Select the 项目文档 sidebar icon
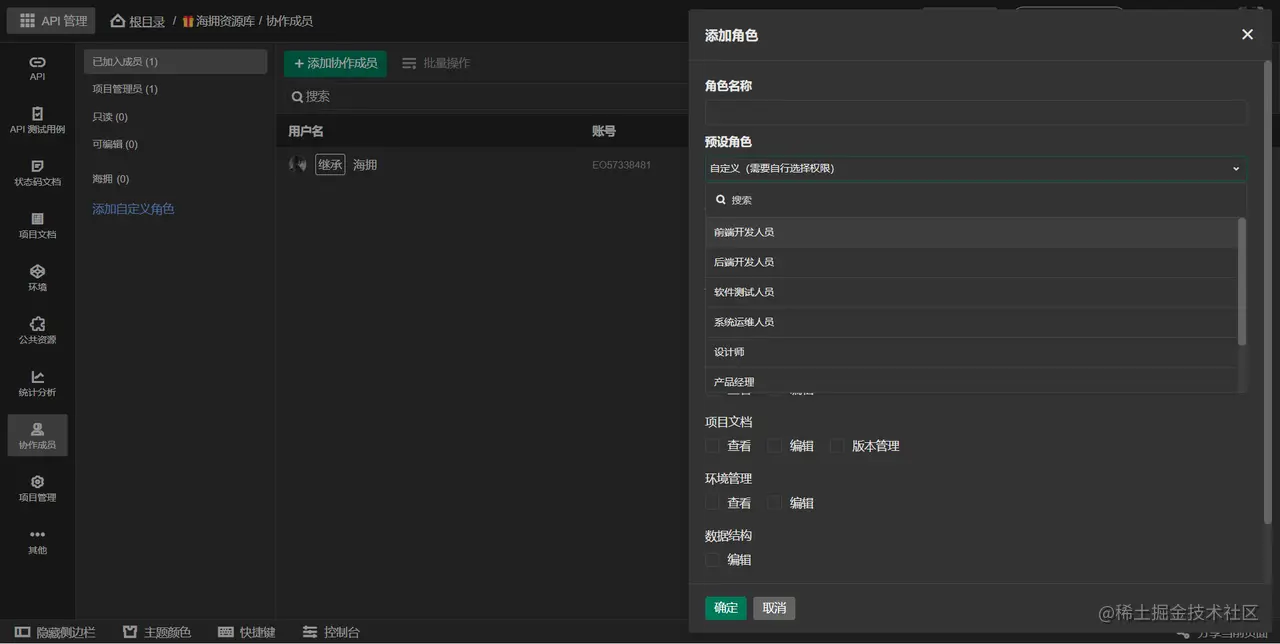Image resolution: width=1280 pixels, height=644 pixels. tap(37, 228)
